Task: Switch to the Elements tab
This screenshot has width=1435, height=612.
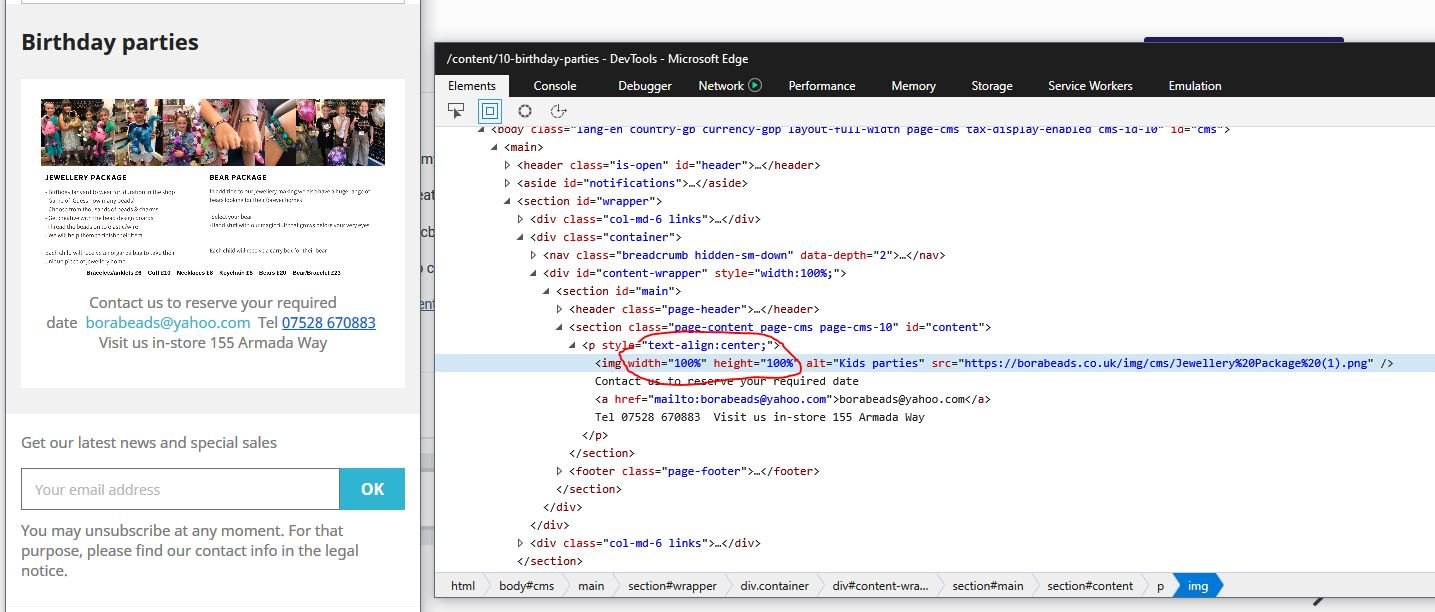Action: point(471,86)
